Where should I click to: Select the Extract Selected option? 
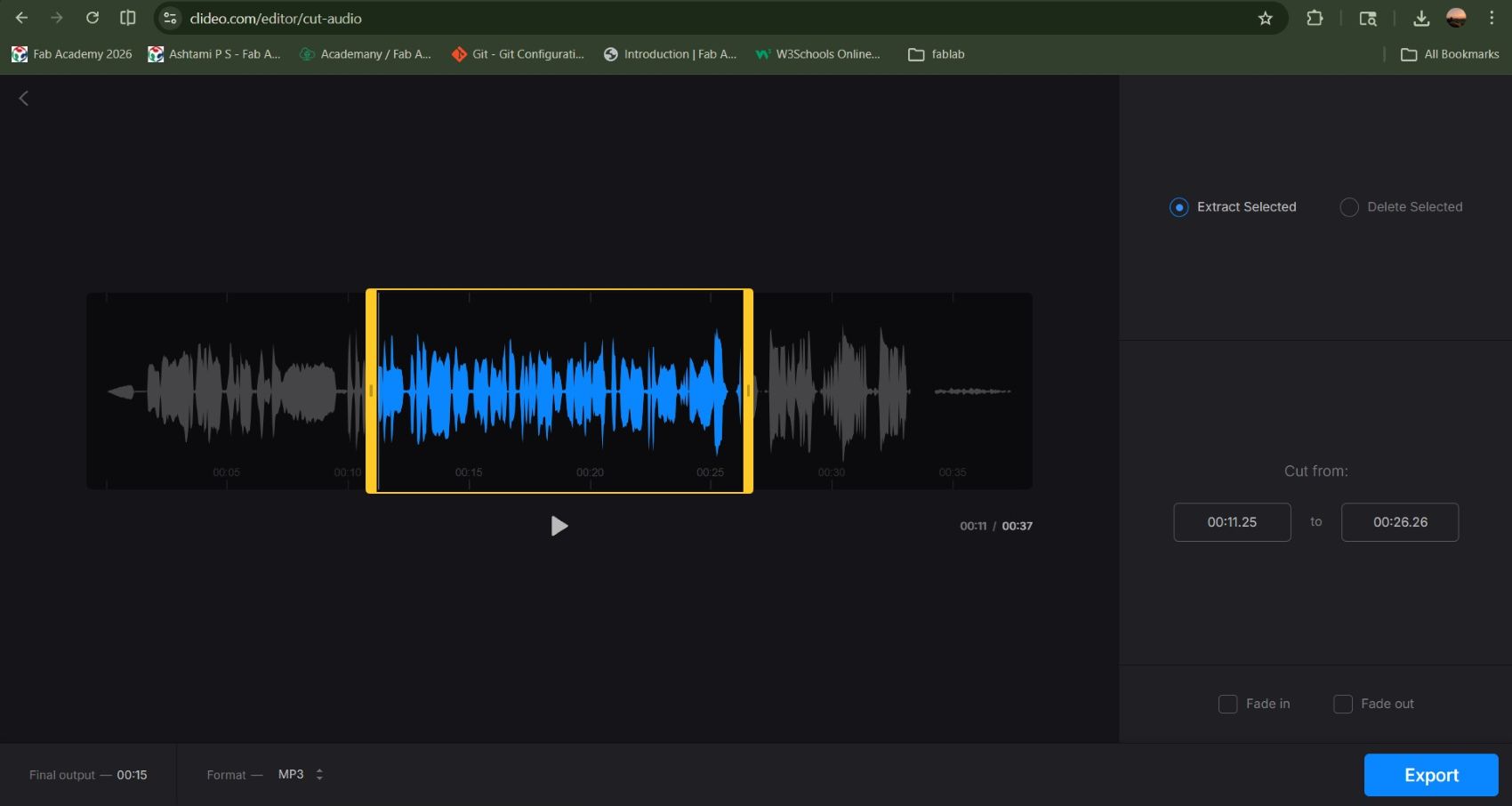(1233, 207)
